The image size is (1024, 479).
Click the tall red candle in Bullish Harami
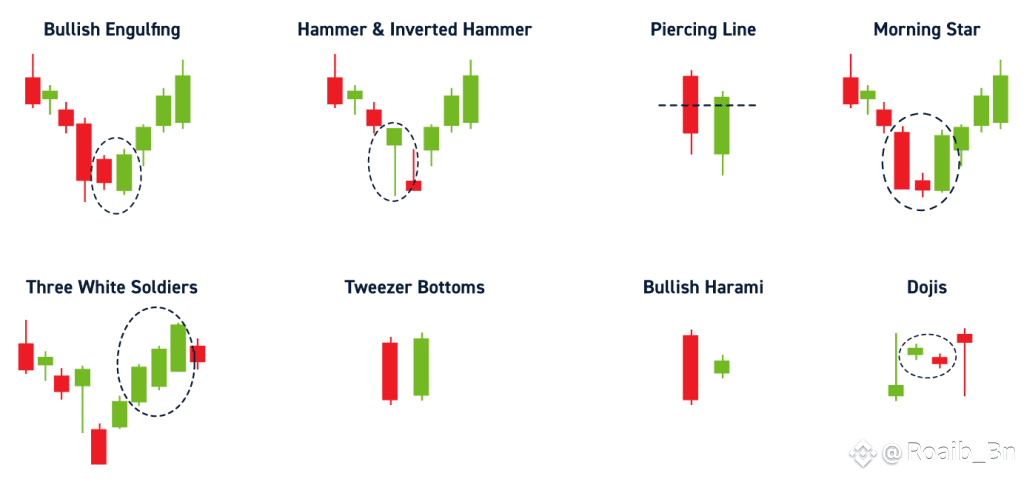[690, 367]
